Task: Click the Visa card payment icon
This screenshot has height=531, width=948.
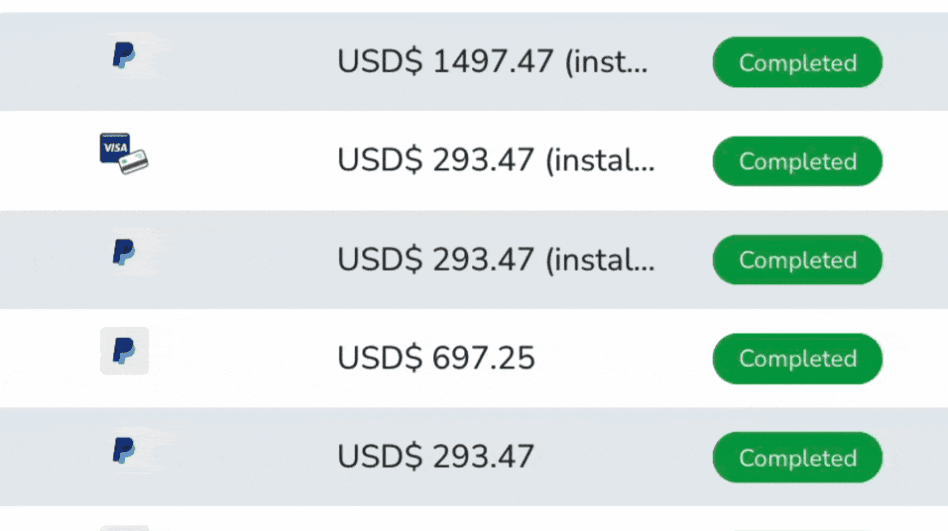Action: tap(124, 154)
